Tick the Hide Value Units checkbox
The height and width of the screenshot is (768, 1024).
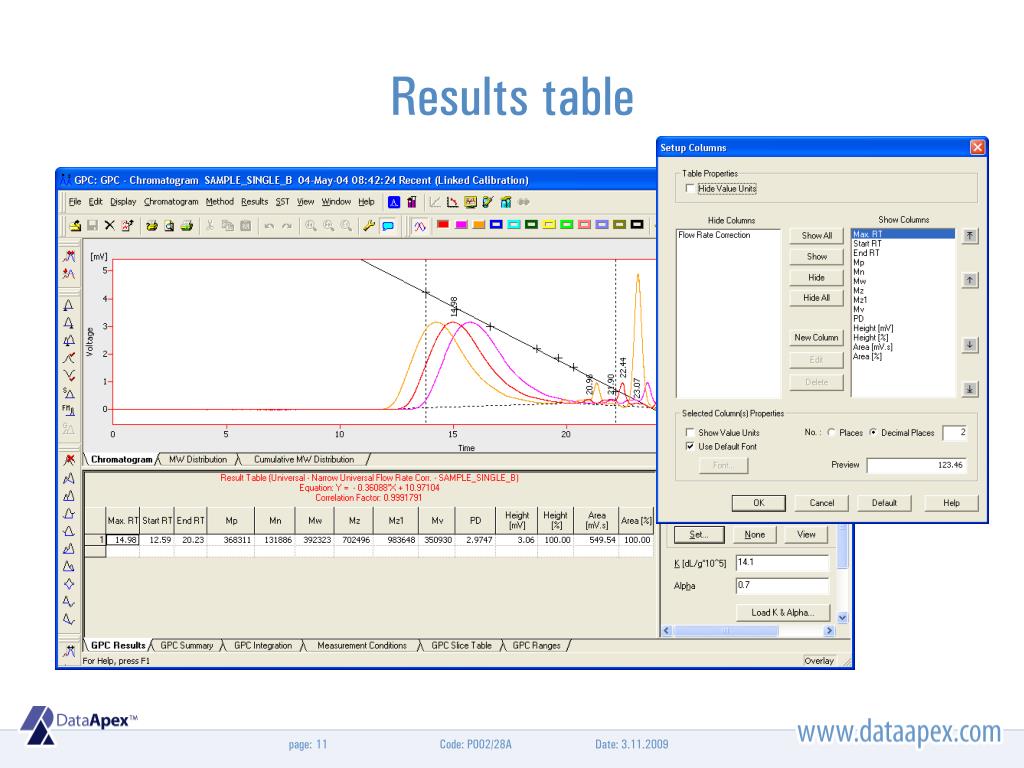pyautogui.click(x=690, y=189)
